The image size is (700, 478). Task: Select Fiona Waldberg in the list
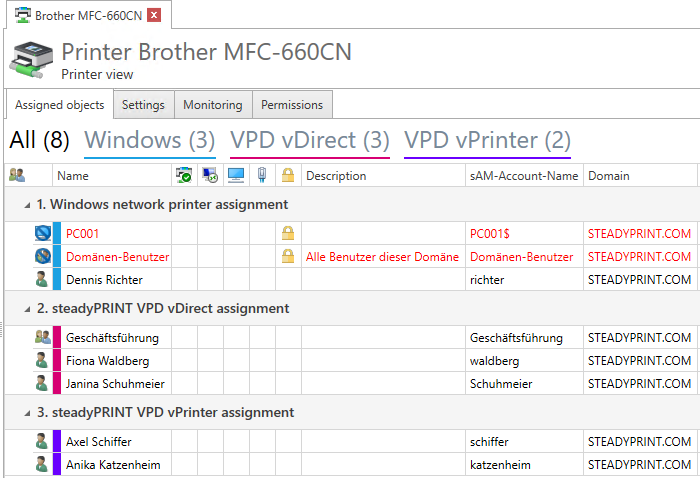108,361
